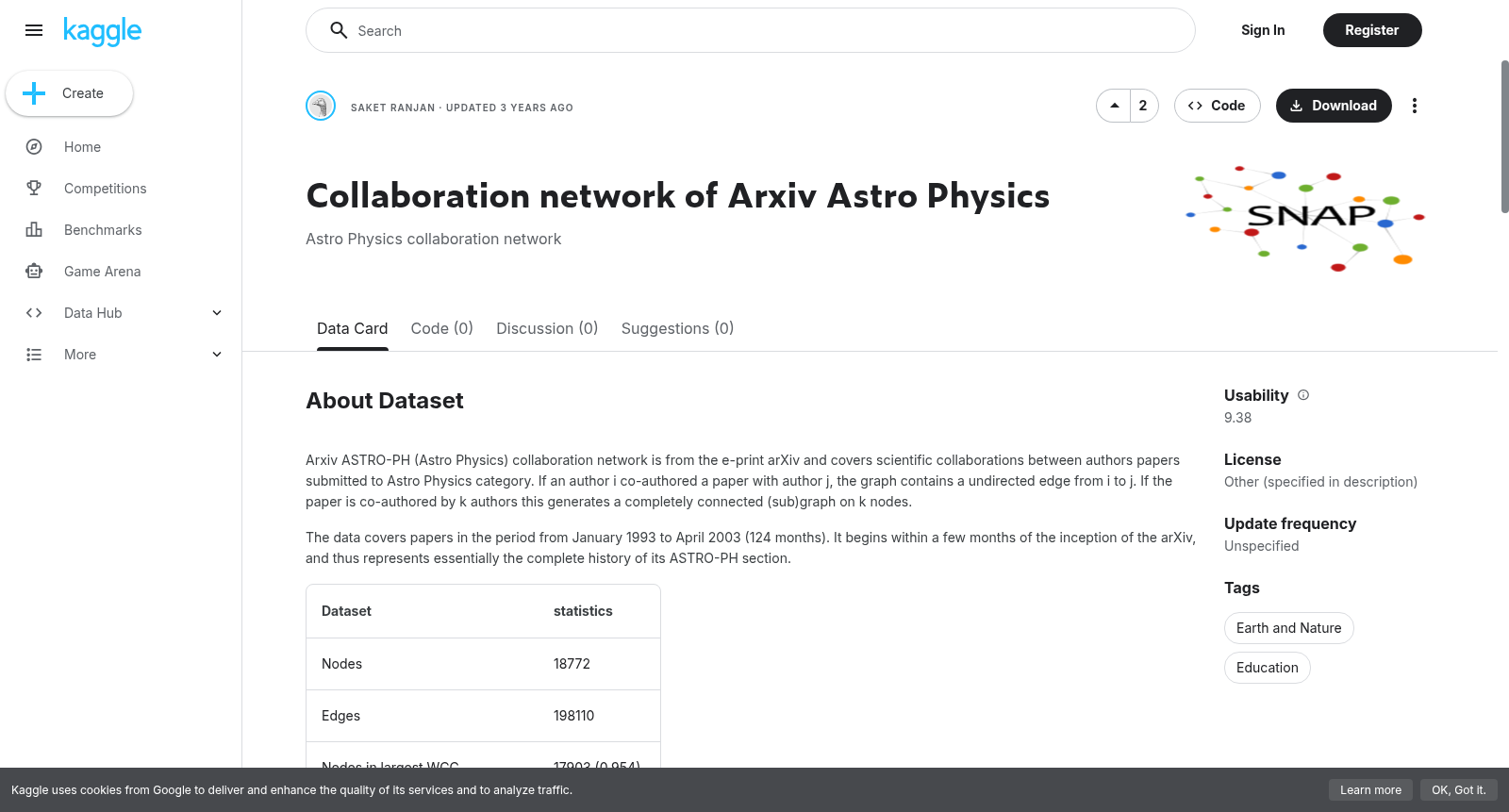Viewport: 1509px width, 812px height.
Task: Expand the More section
Action: click(217, 355)
